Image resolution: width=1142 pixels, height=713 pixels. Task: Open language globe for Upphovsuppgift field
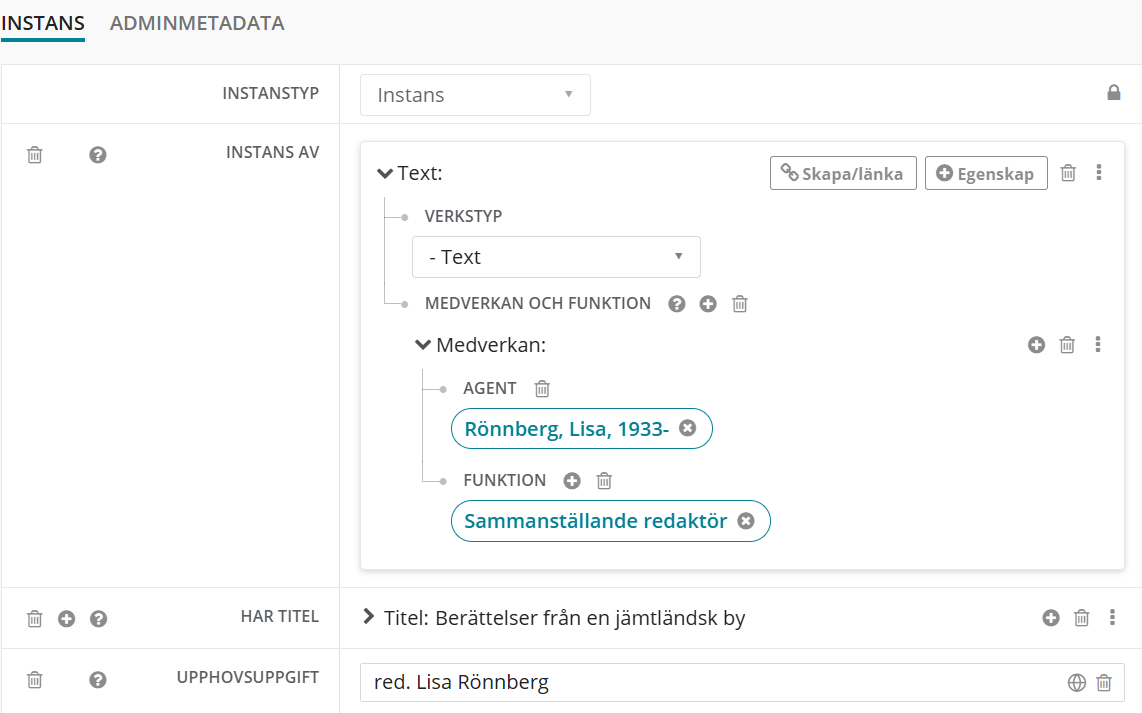click(1076, 683)
